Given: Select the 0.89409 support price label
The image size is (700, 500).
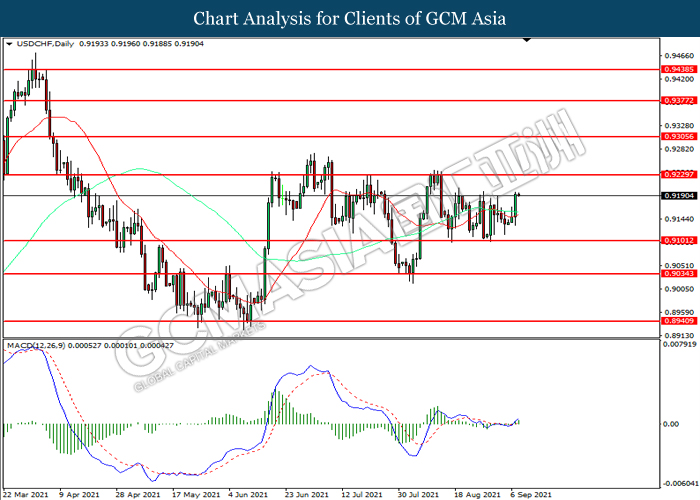Looking at the screenshot, I should [679, 321].
